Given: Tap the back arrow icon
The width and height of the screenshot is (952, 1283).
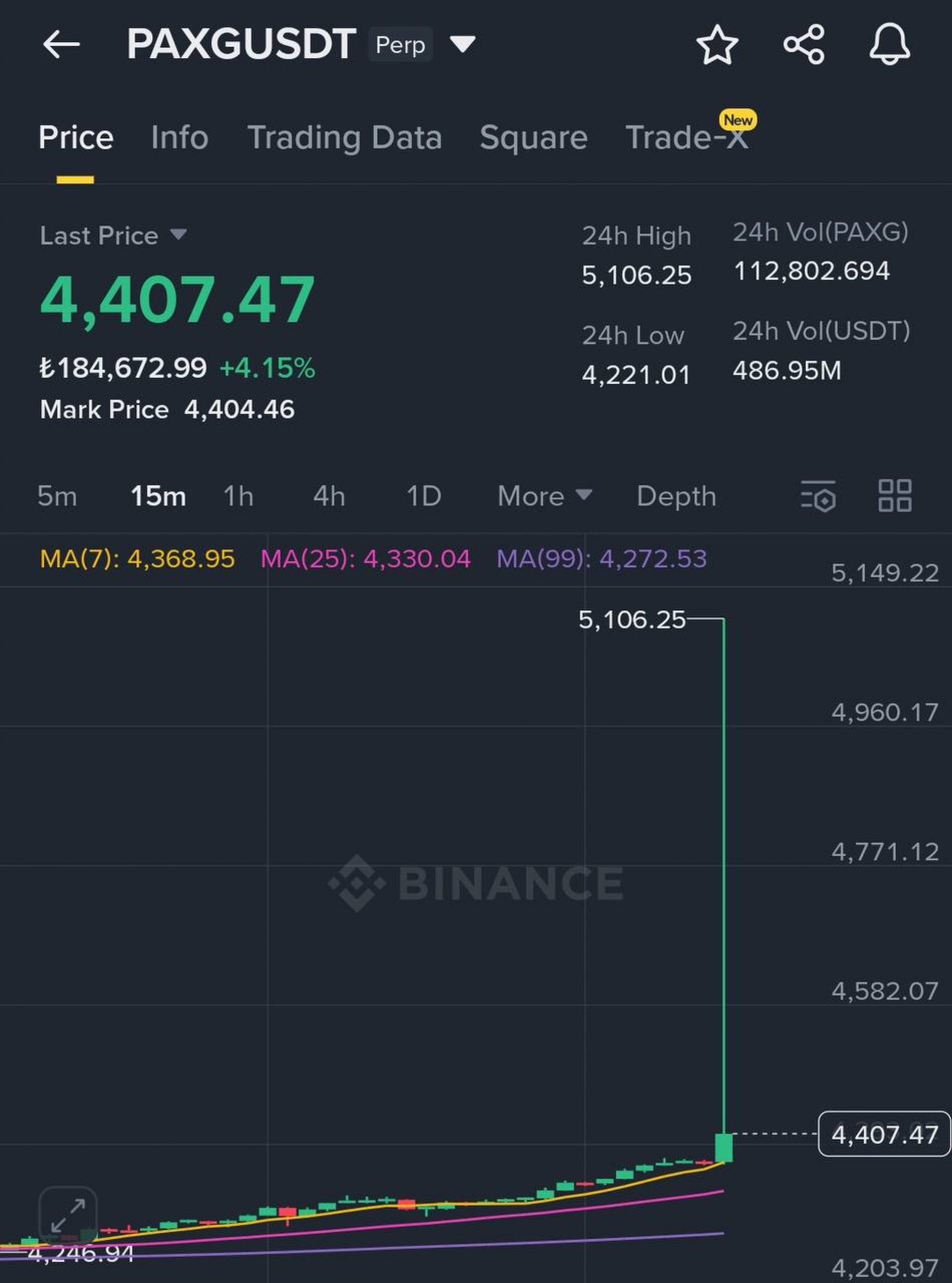Looking at the screenshot, I should click(60, 44).
